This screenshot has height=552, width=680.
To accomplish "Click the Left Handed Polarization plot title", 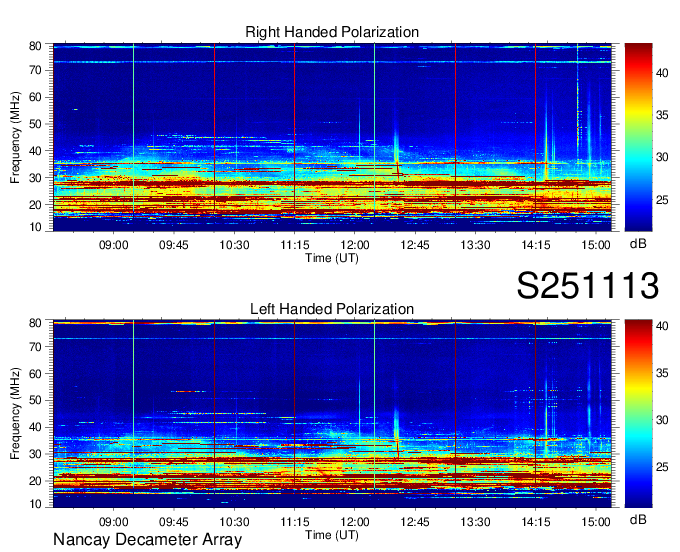I will click(332, 309).
